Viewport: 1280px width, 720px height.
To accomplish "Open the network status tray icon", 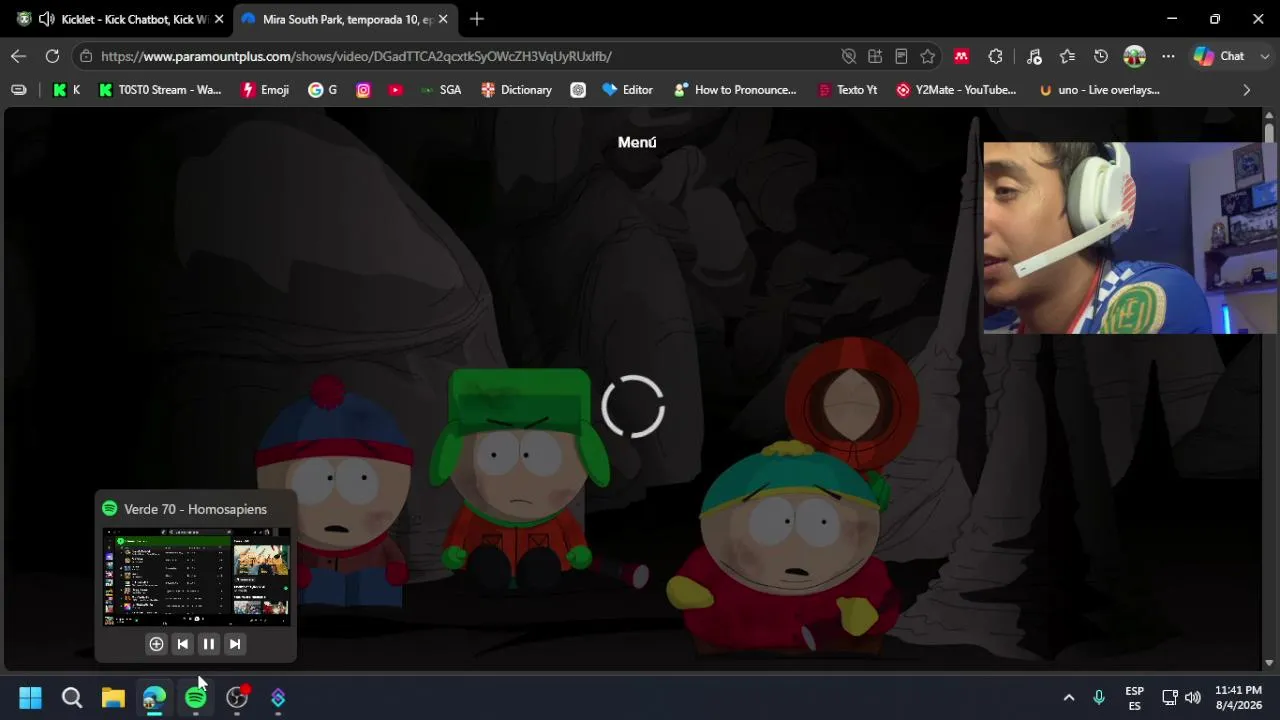I will pyautogui.click(x=1169, y=697).
